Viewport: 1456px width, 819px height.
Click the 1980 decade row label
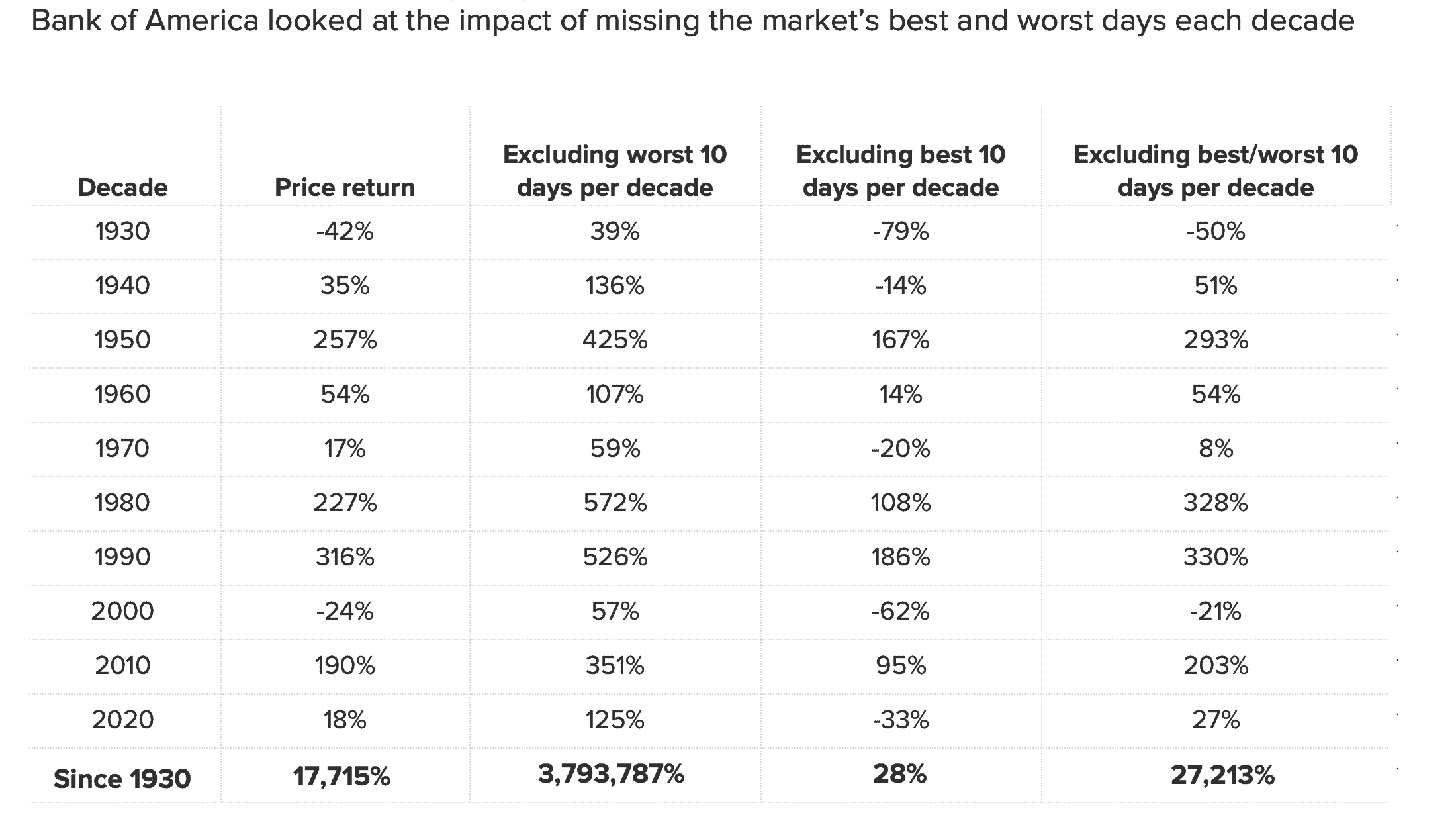(x=122, y=503)
